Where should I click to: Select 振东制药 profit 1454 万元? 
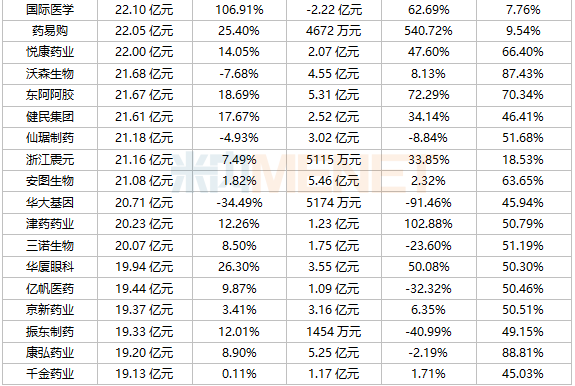tap(333, 332)
